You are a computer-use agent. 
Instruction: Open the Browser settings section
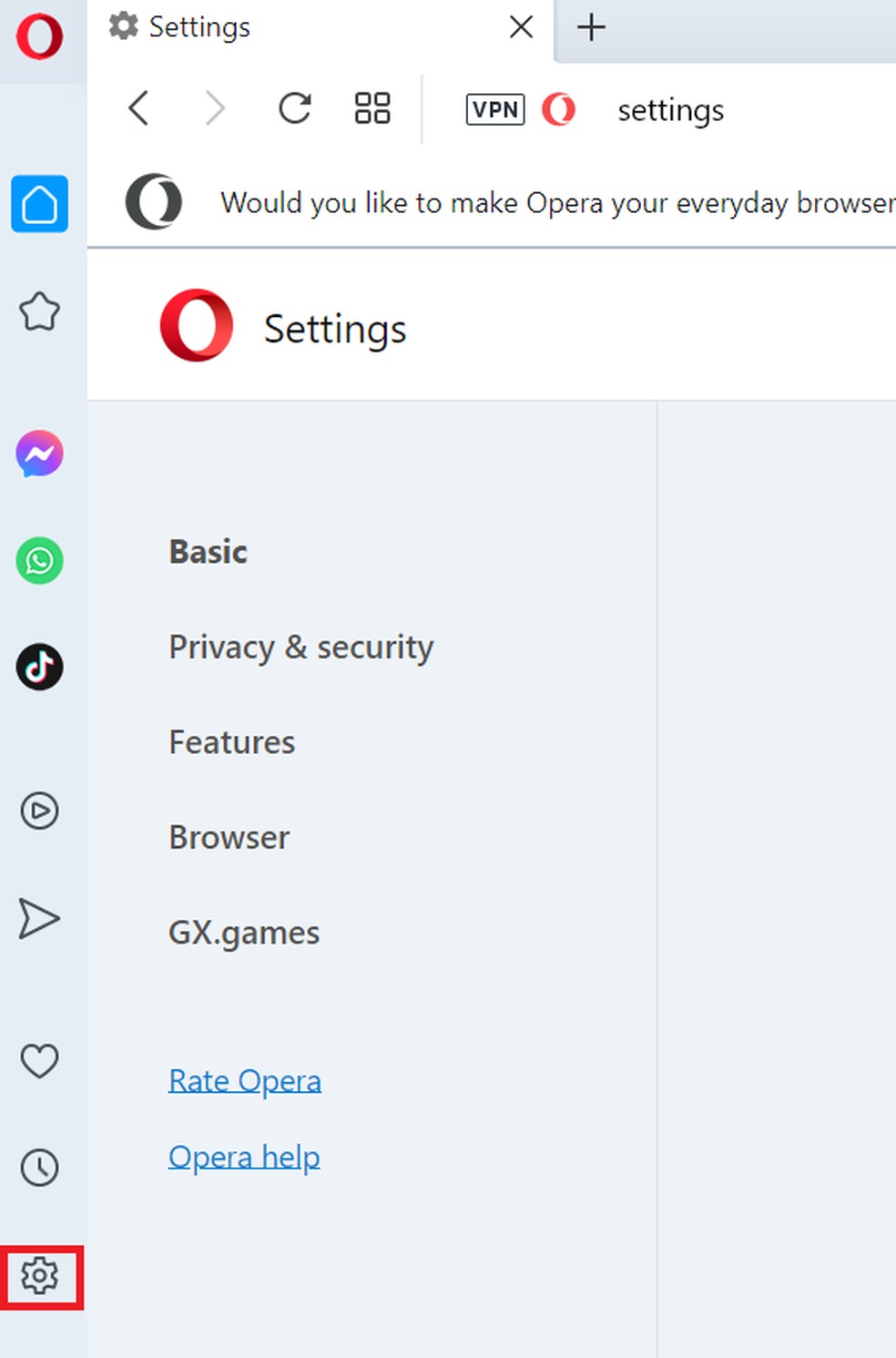click(x=229, y=837)
